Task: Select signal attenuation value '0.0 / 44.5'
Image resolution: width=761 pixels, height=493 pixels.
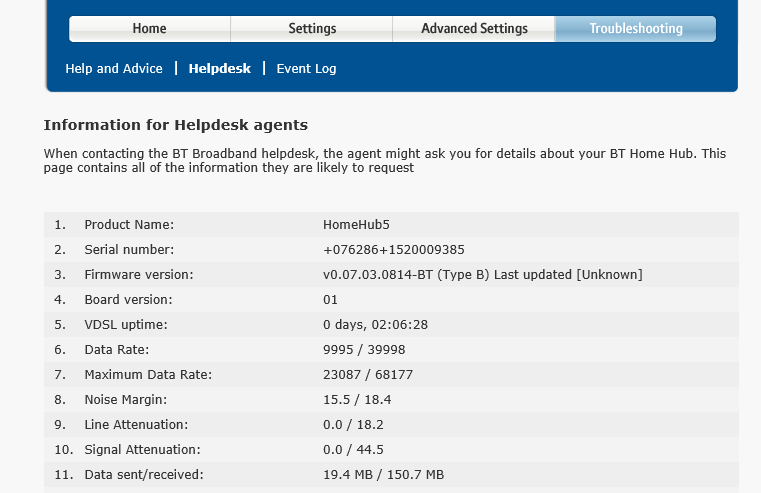Action: (x=353, y=449)
